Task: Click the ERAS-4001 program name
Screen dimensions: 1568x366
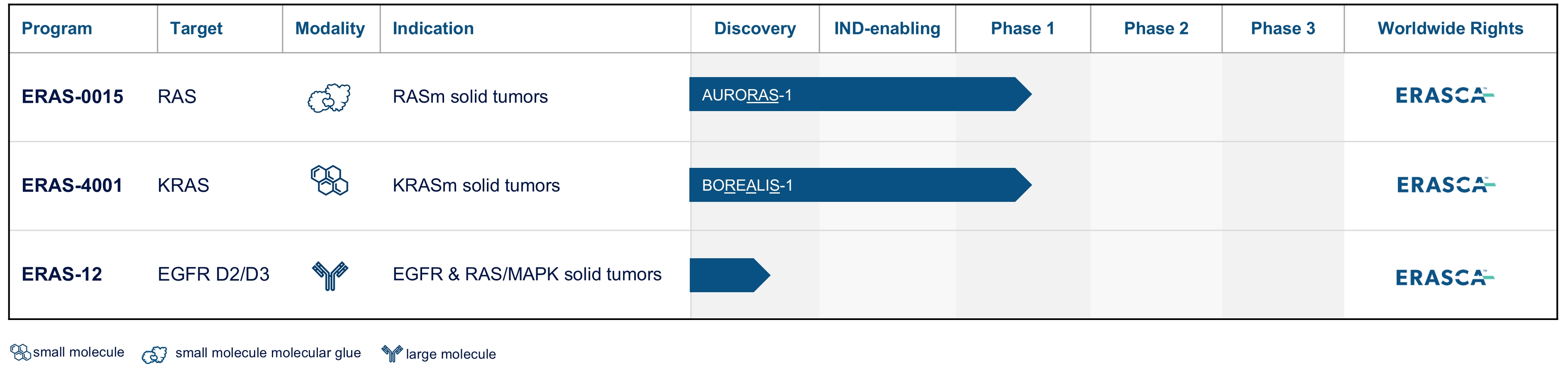Action: 72,185
